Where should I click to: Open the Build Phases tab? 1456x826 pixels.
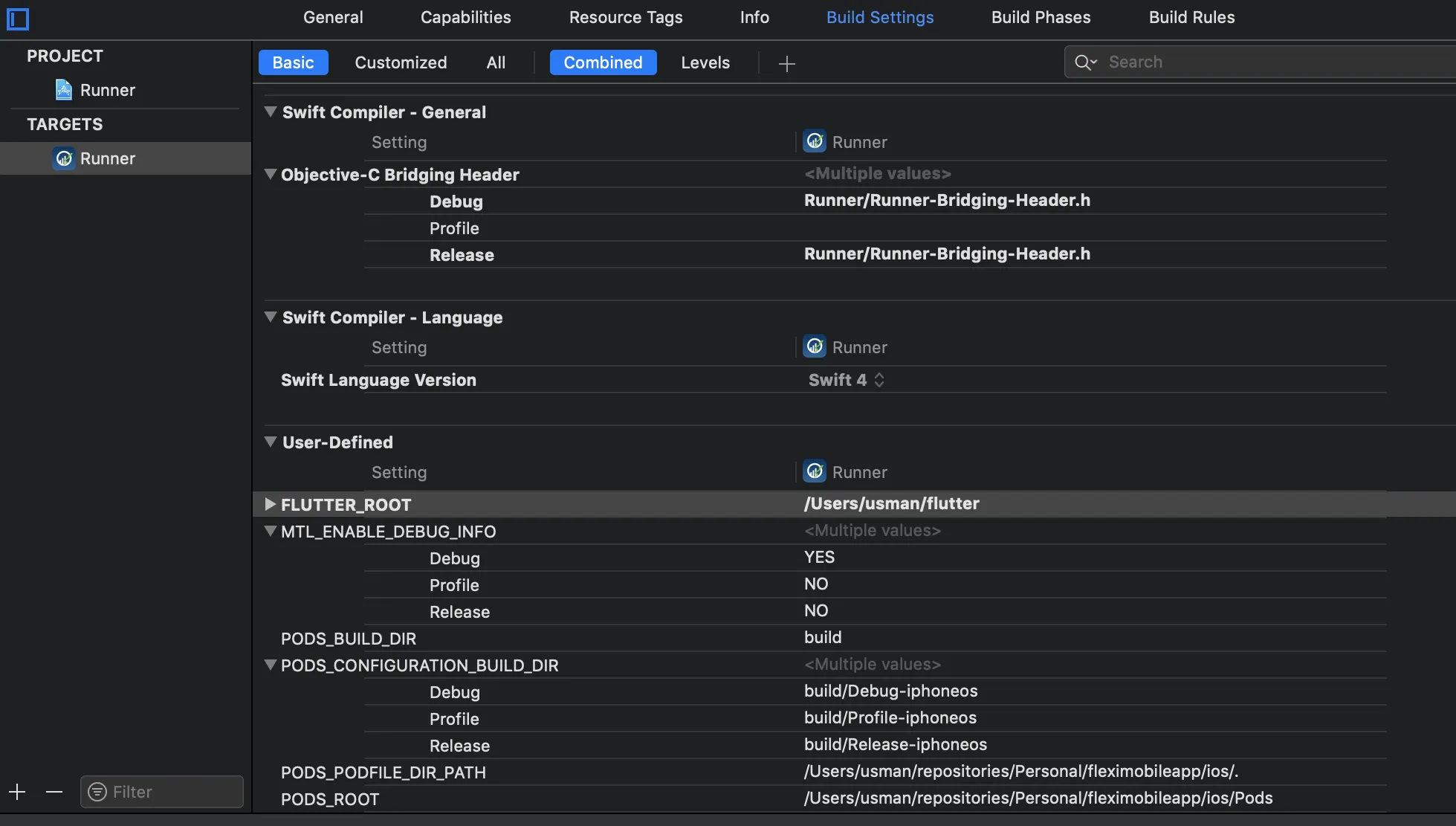pos(1041,17)
